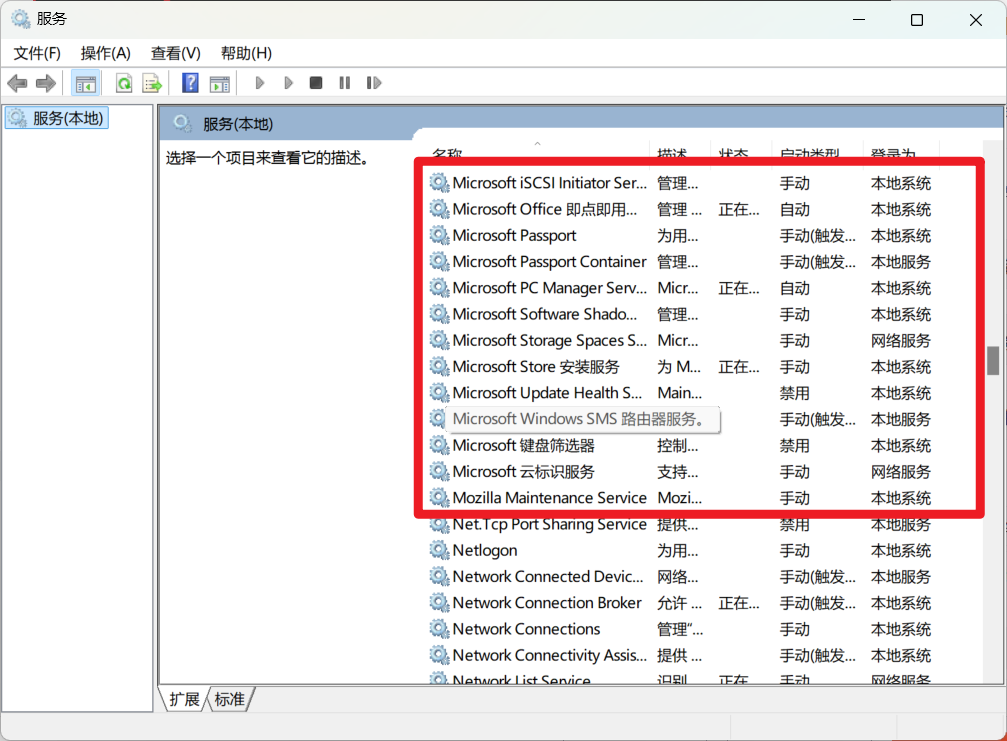Click gear icon beside Network Connection Broker
This screenshot has width=1007, height=741.
(x=439, y=603)
